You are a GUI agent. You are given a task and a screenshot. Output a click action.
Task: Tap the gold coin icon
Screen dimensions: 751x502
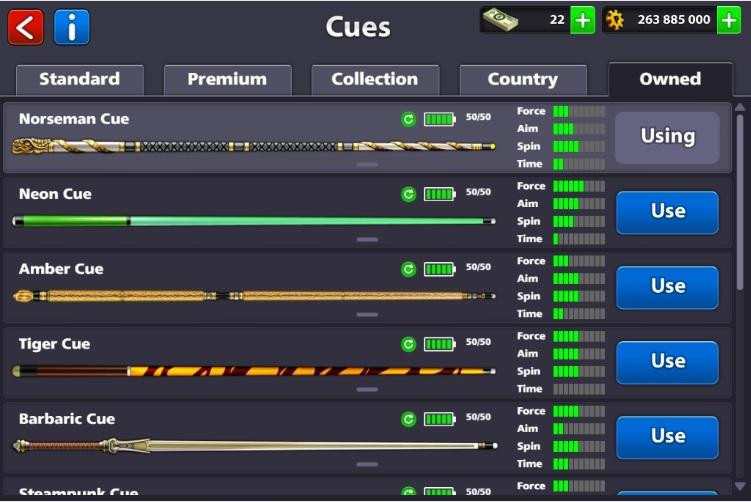tap(615, 20)
